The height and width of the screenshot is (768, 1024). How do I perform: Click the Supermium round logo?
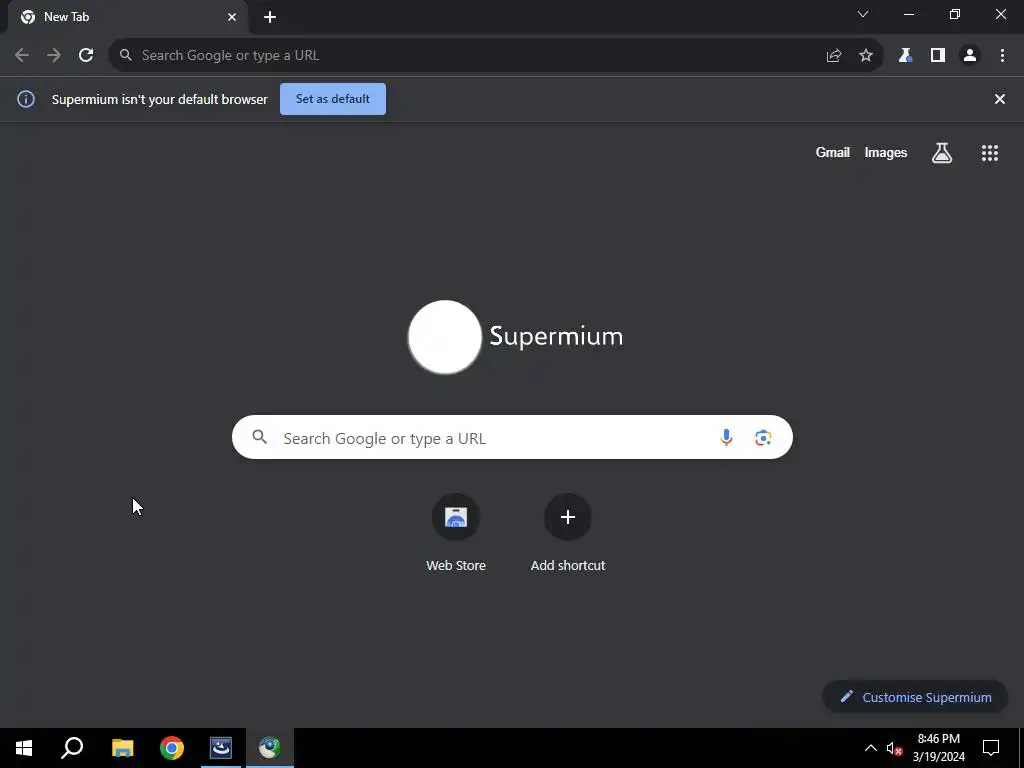(445, 337)
